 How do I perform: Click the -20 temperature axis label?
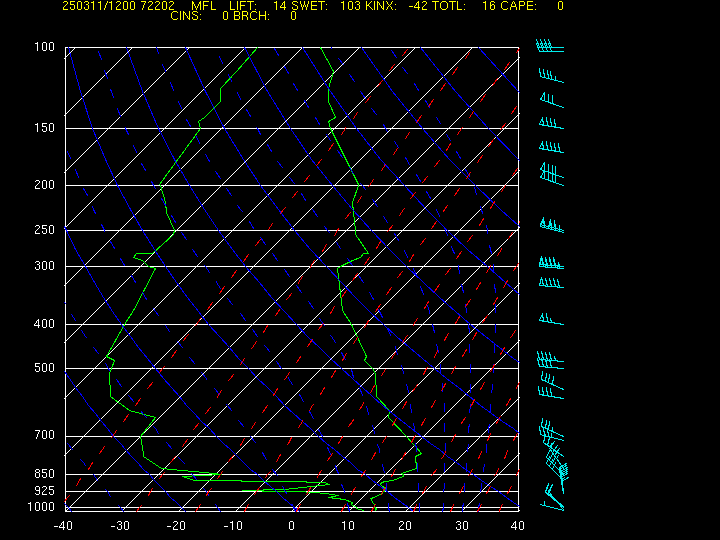click(x=176, y=526)
